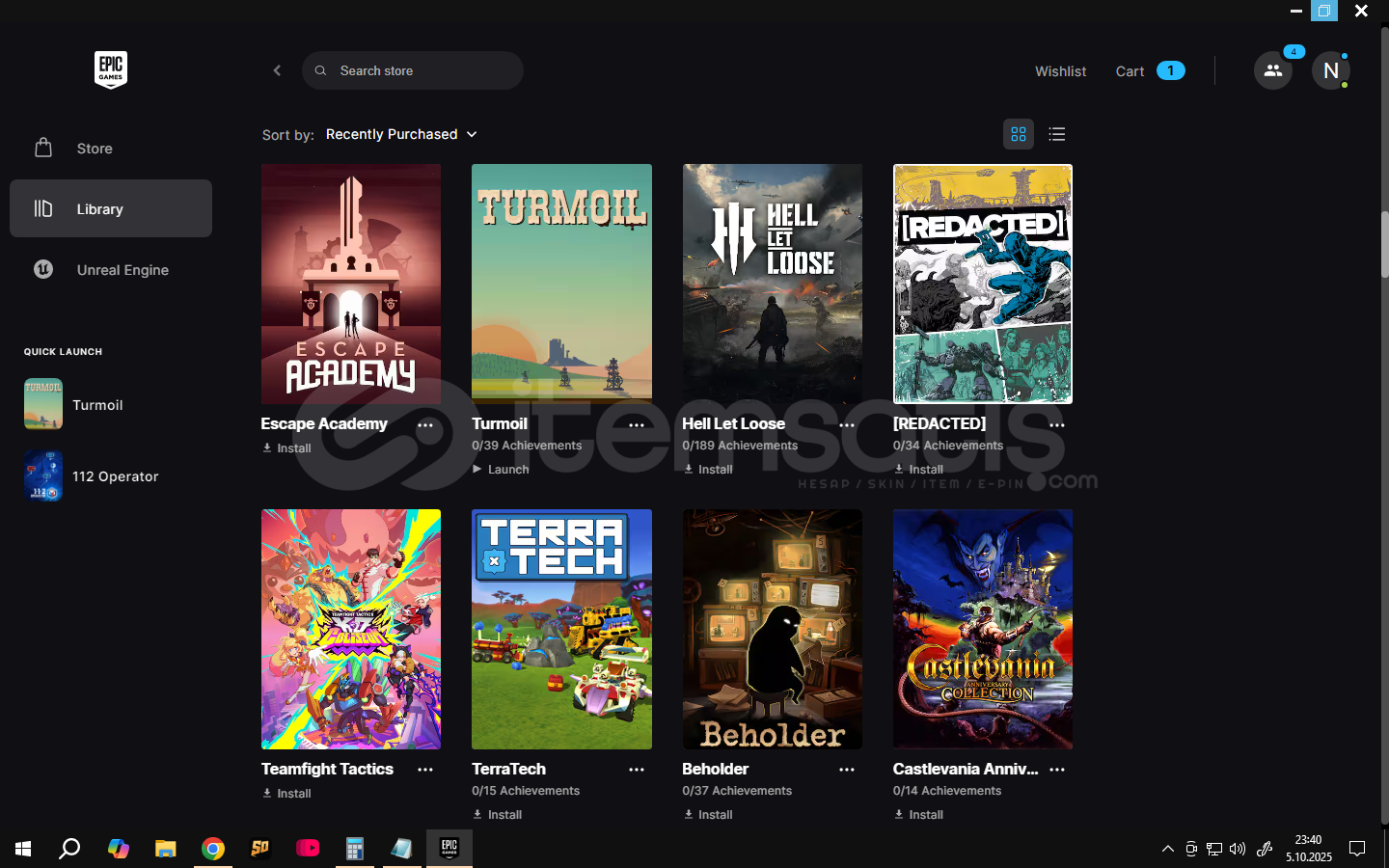Image resolution: width=1389 pixels, height=868 pixels.
Task: Open the taskbar clock and date
Action: tap(1309, 849)
